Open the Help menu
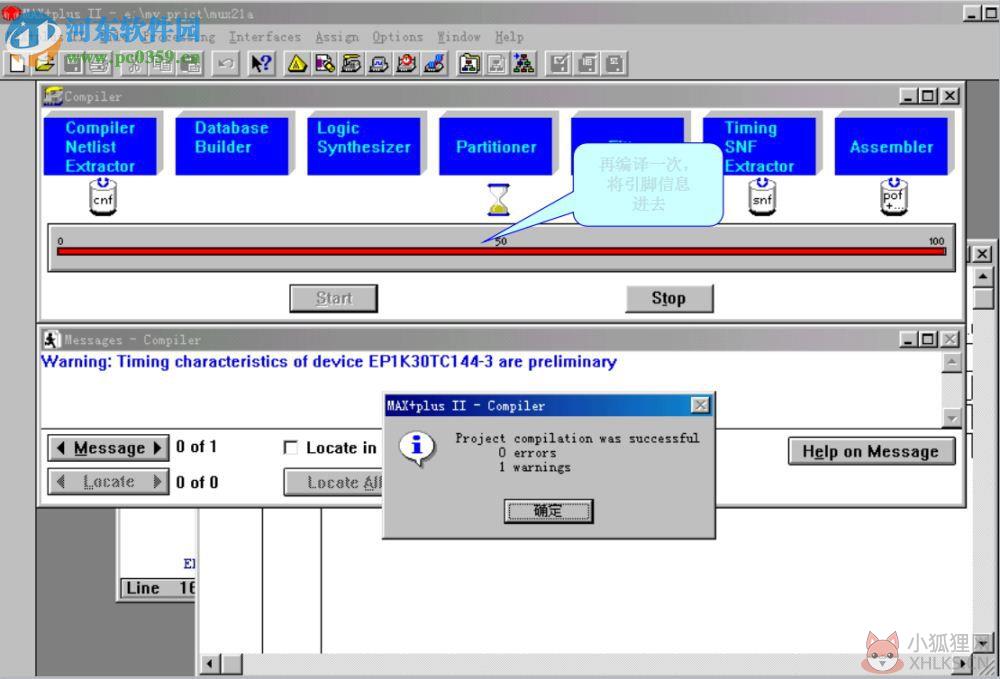Screen dimensions: 1000x679 point(509,37)
